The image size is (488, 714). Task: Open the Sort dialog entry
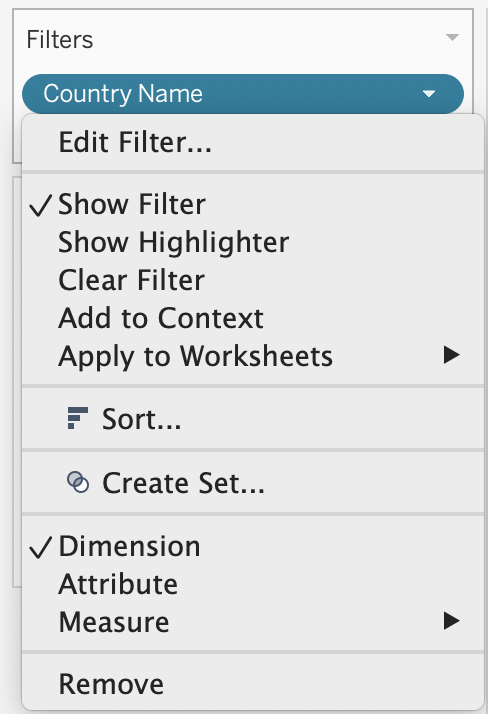pos(253,418)
